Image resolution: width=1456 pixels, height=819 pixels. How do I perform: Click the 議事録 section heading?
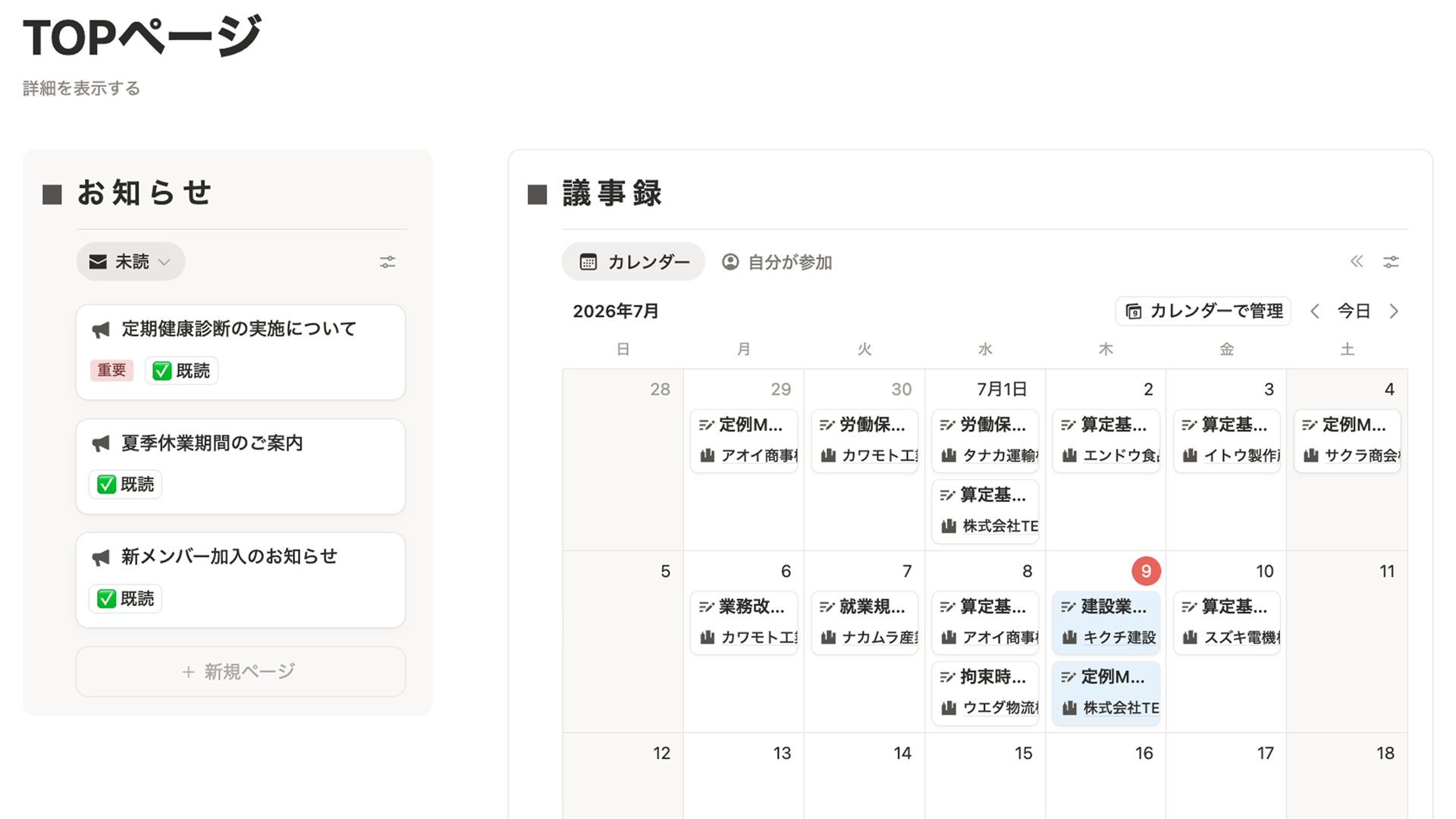tap(612, 193)
